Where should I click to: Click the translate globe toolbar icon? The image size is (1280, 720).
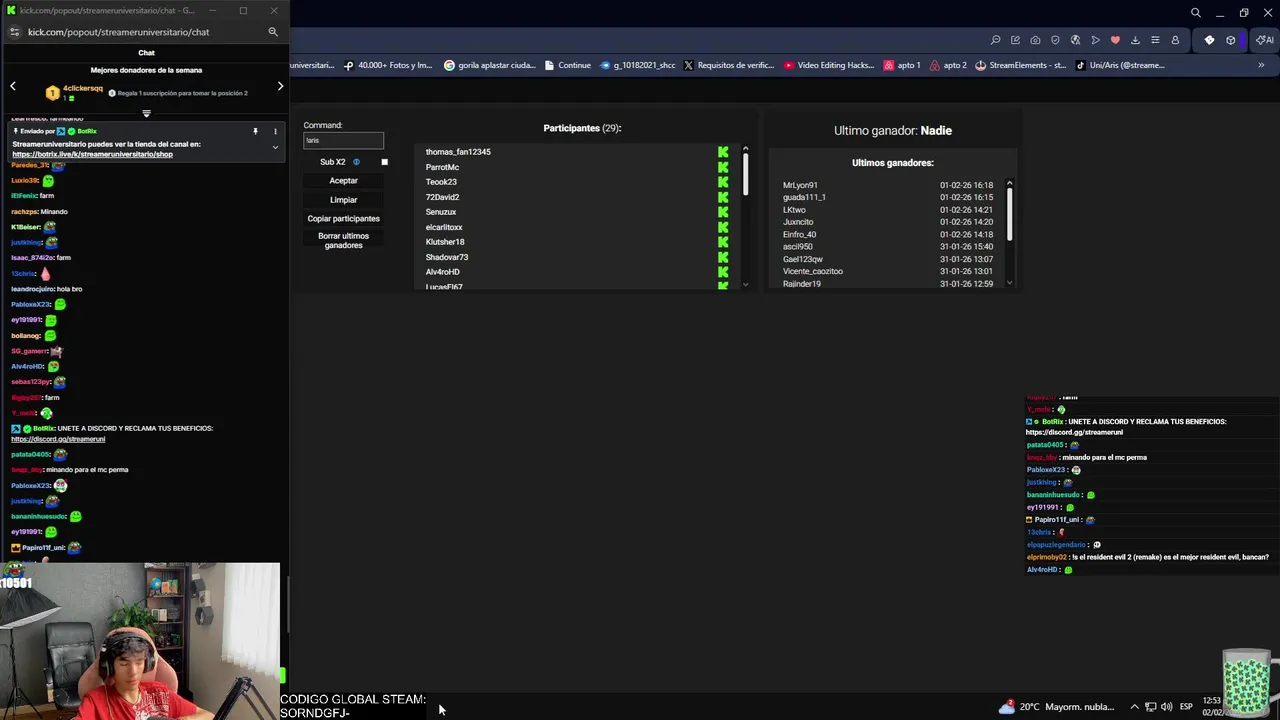(1075, 40)
